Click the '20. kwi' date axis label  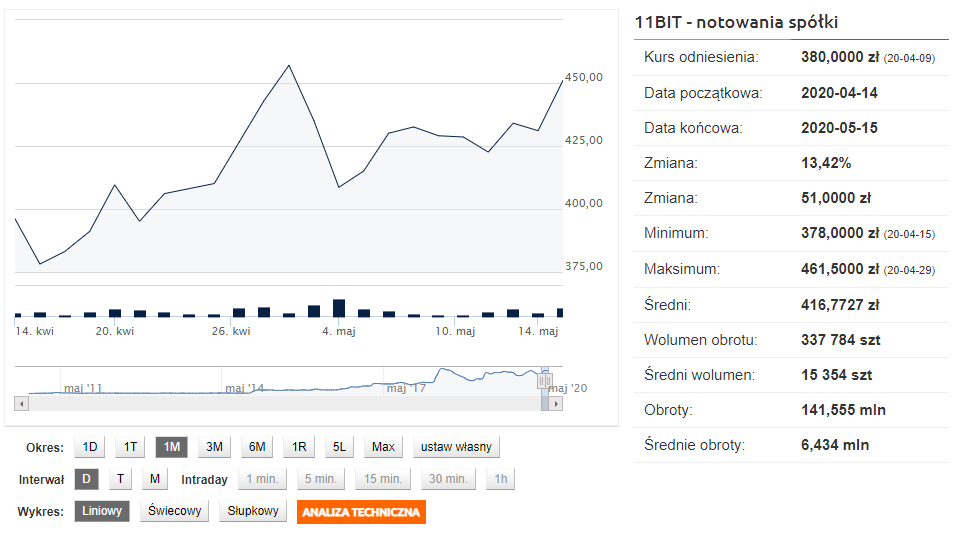[115, 331]
